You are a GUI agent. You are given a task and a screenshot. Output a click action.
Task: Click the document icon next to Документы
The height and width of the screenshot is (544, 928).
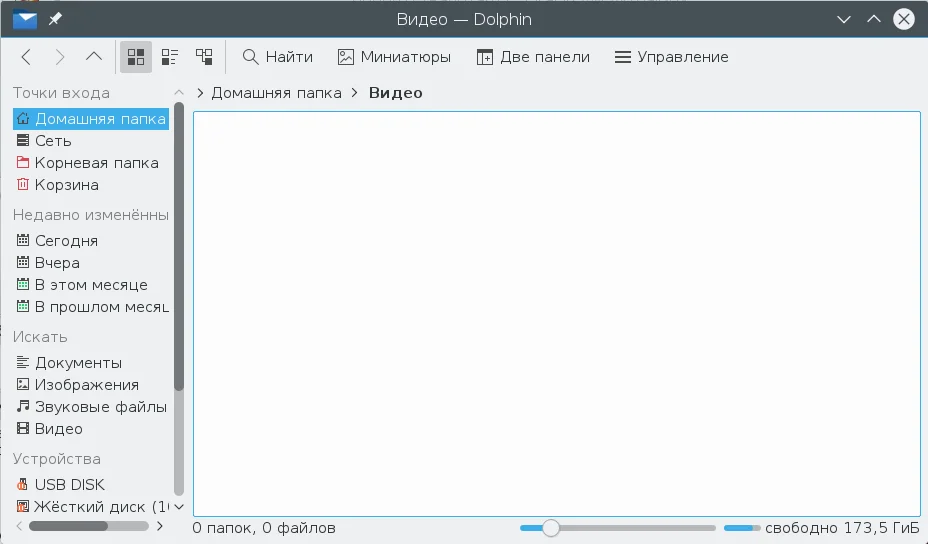(x=22, y=362)
